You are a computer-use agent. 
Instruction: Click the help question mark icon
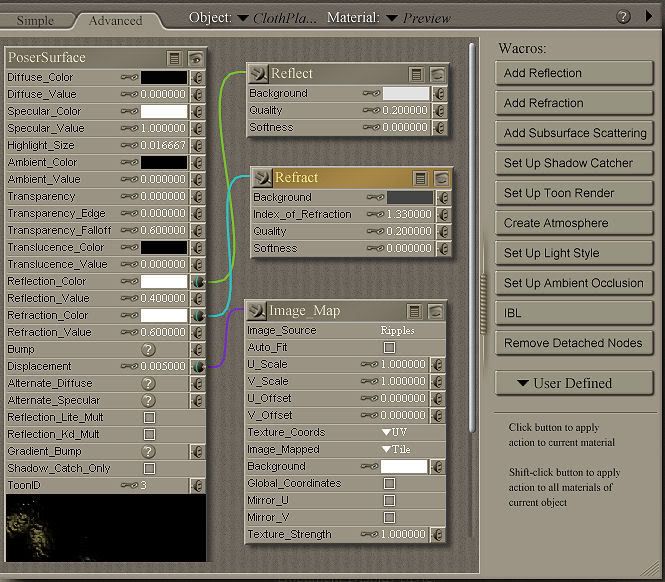pos(624,17)
